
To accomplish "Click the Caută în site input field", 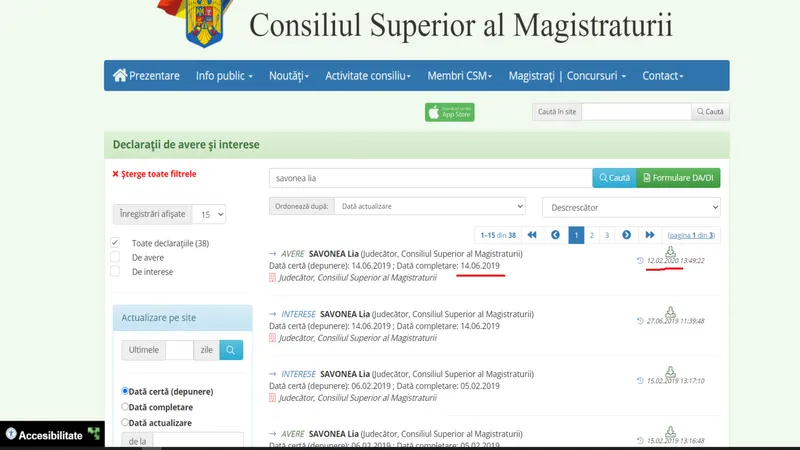I will click(x=637, y=112).
